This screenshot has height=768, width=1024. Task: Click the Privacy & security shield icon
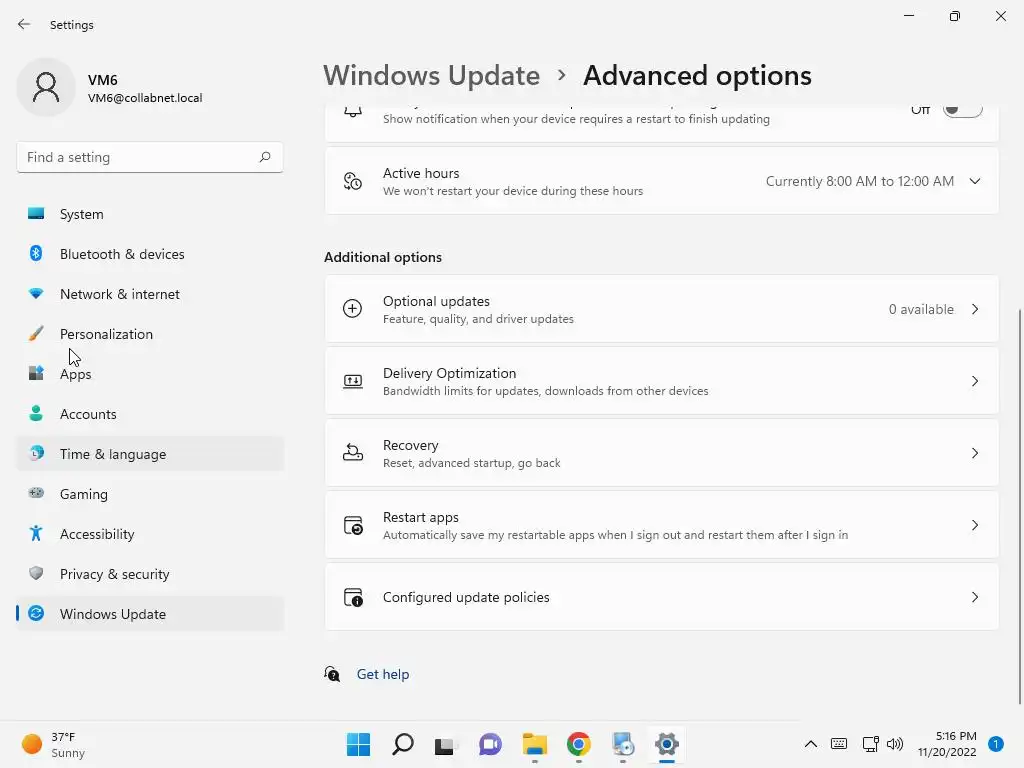[x=36, y=573]
